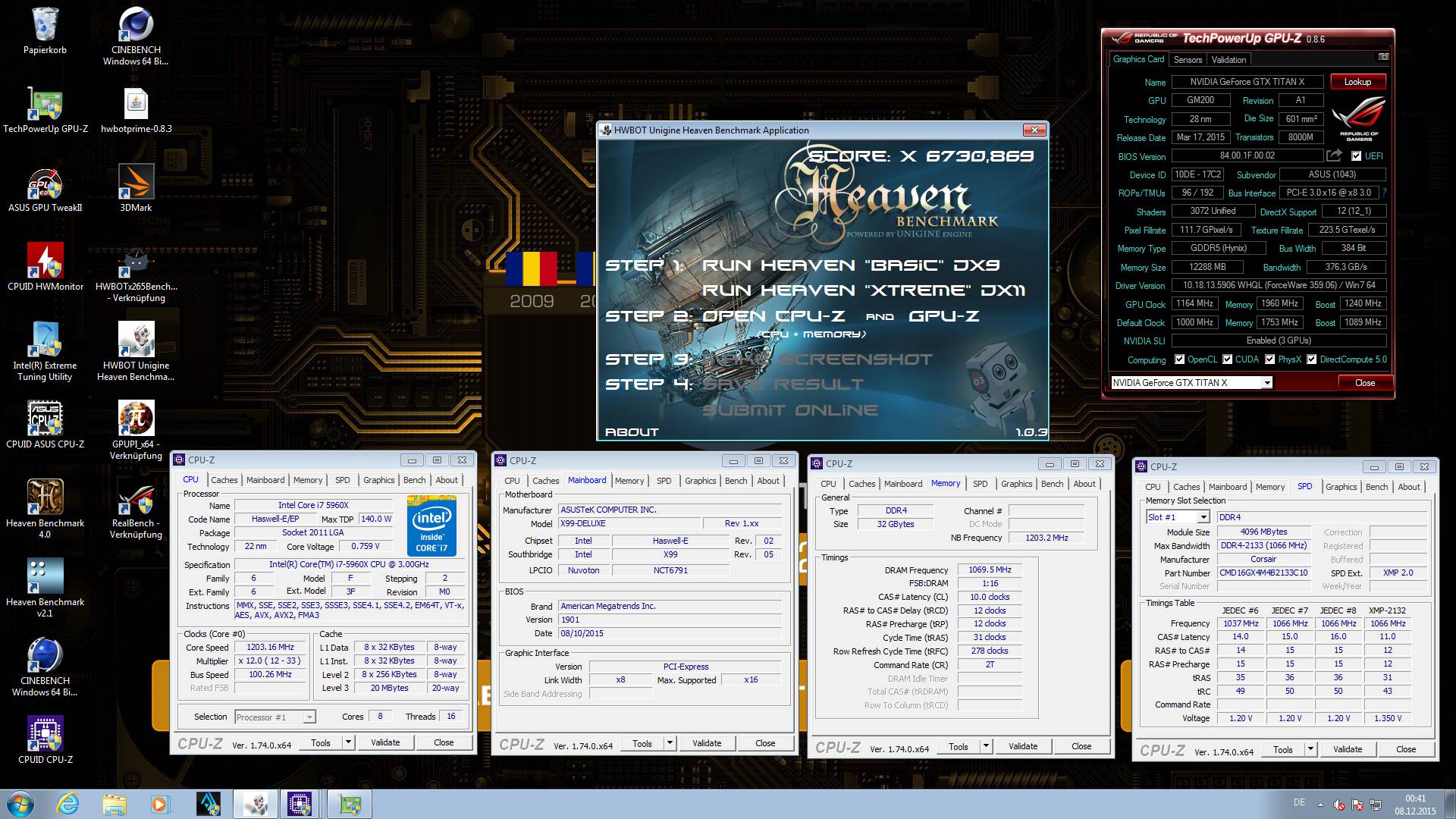Click the PCI-E bus interface help question mark

pos(1385,193)
